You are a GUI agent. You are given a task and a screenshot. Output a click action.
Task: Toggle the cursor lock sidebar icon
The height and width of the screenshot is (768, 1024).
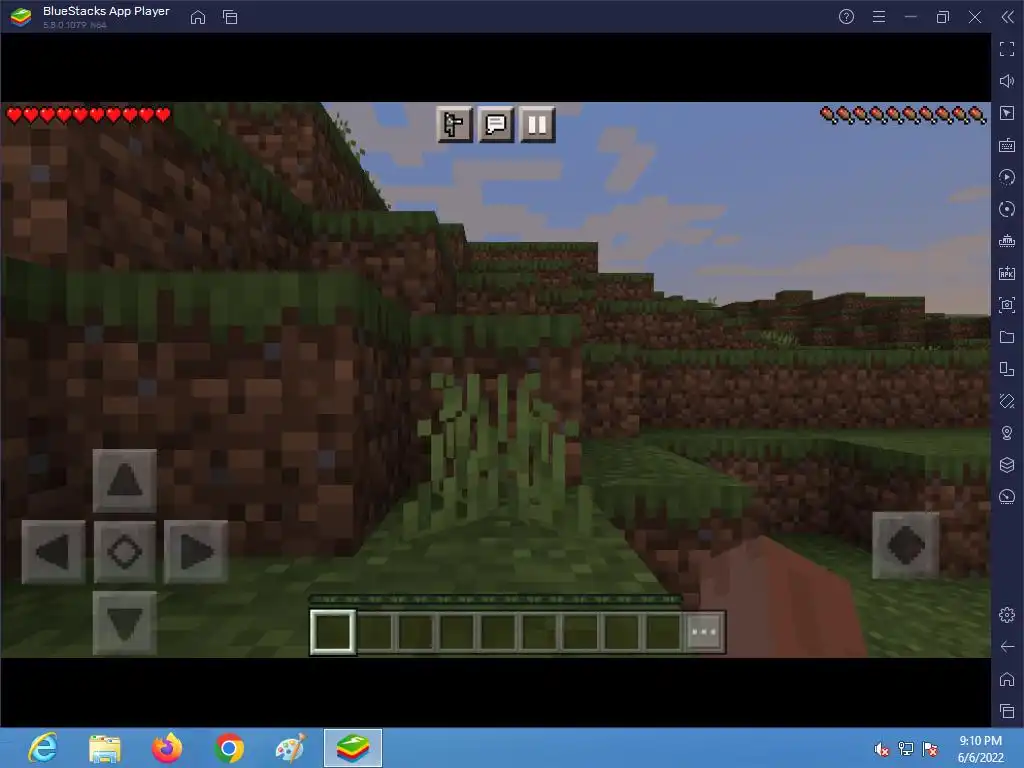click(x=1007, y=113)
